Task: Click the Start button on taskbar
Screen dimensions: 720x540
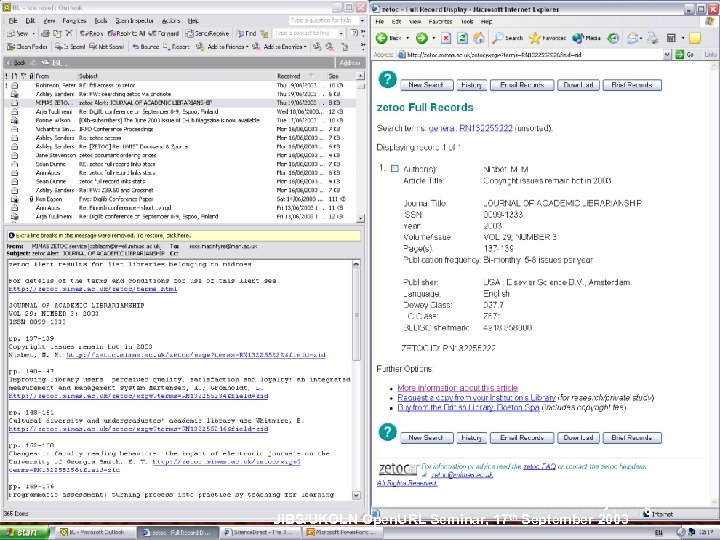Action: point(25,533)
